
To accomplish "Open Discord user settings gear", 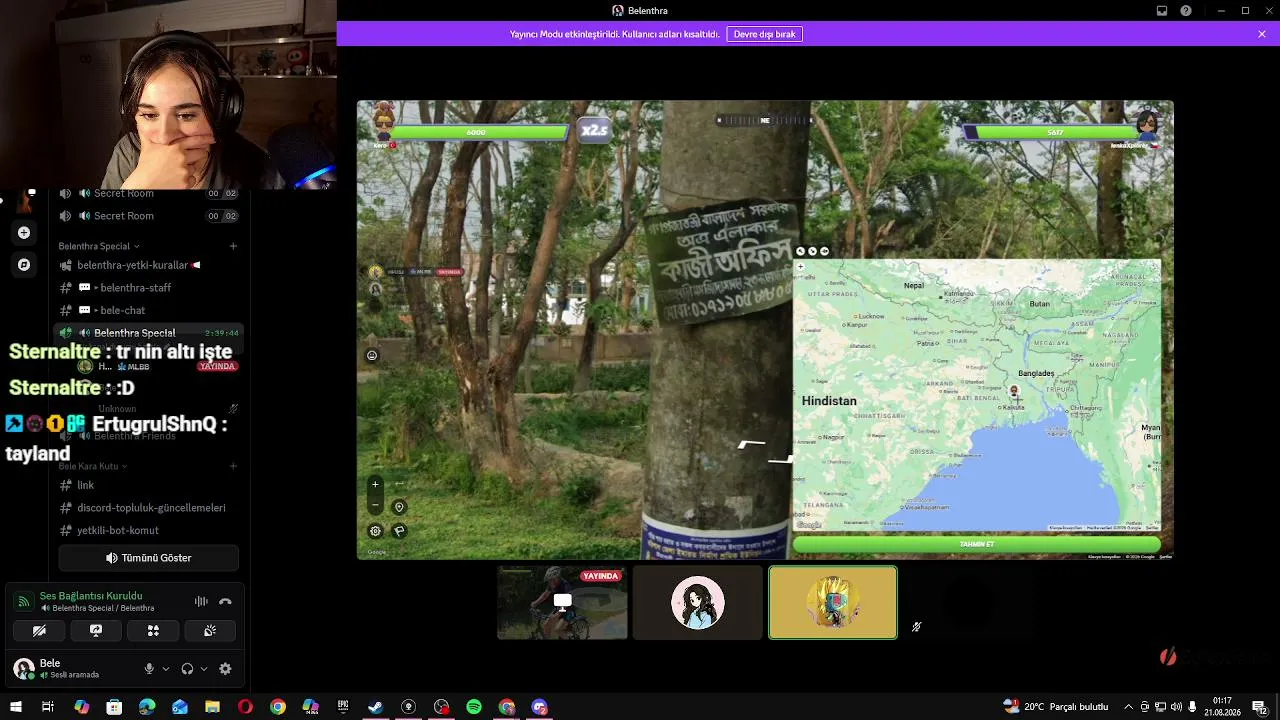I will (x=225, y=669).
